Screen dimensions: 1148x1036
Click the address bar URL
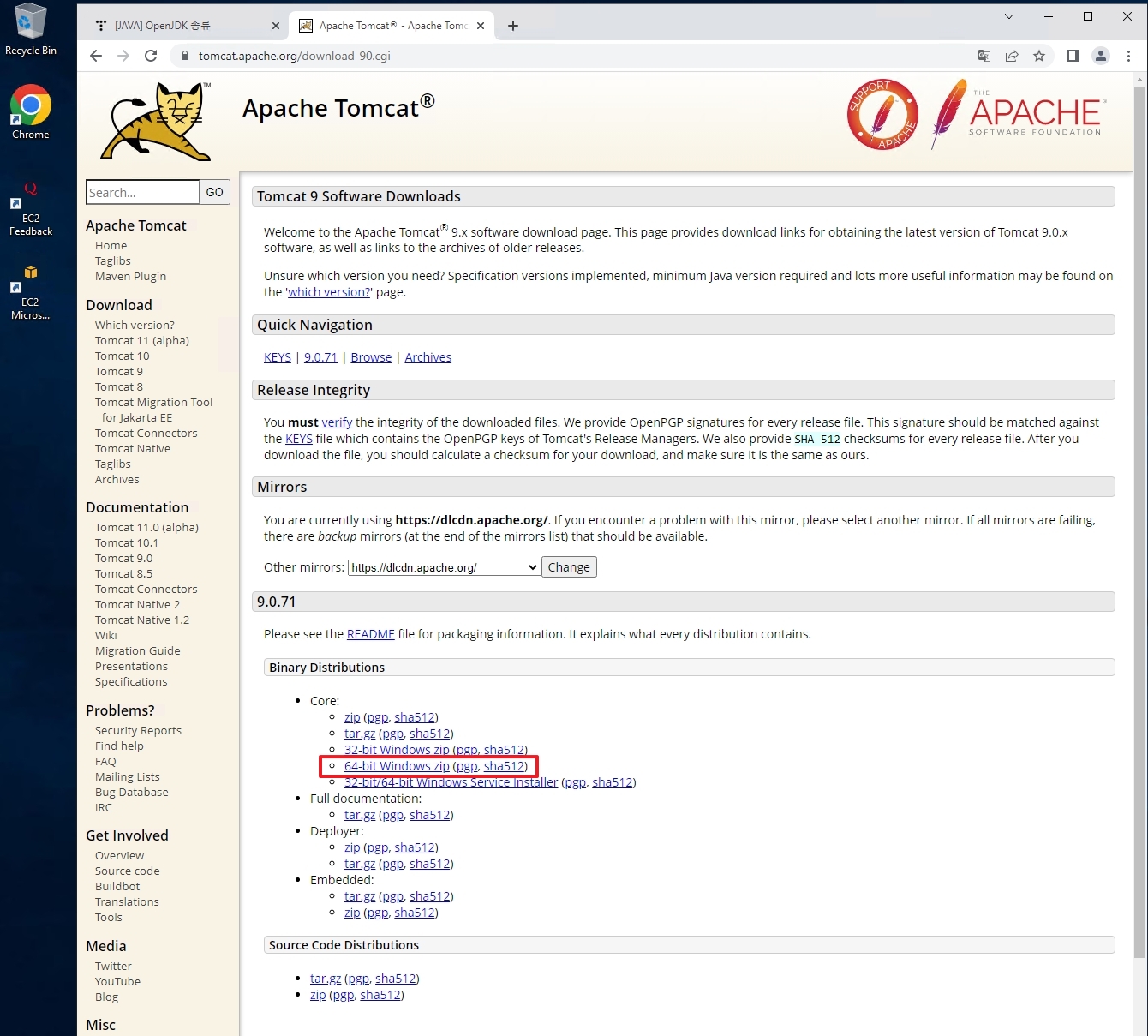pyautogui.click(x=295, y=56)
